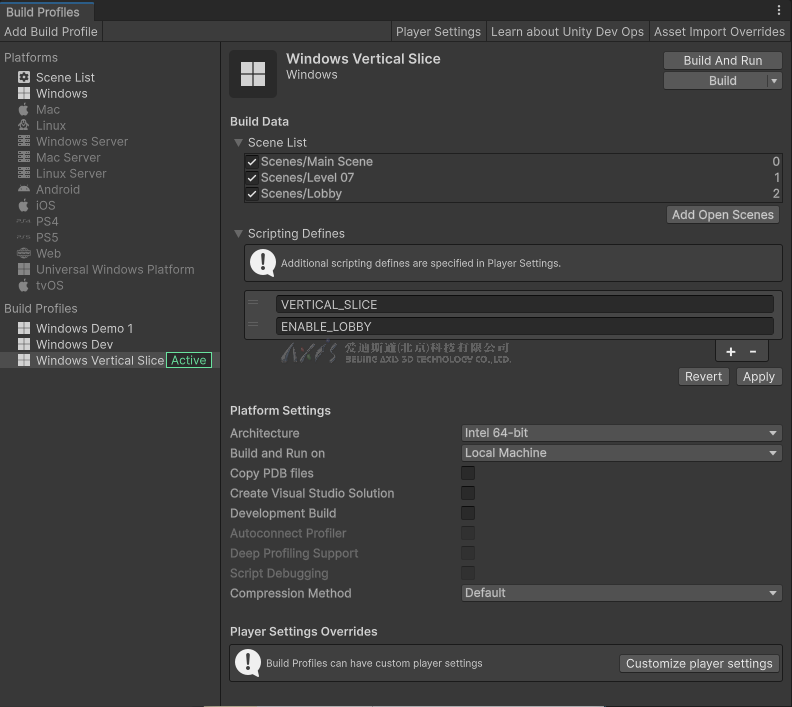
Task: Open Player Settings from the toolbar
Action: [x=438, y=32]
